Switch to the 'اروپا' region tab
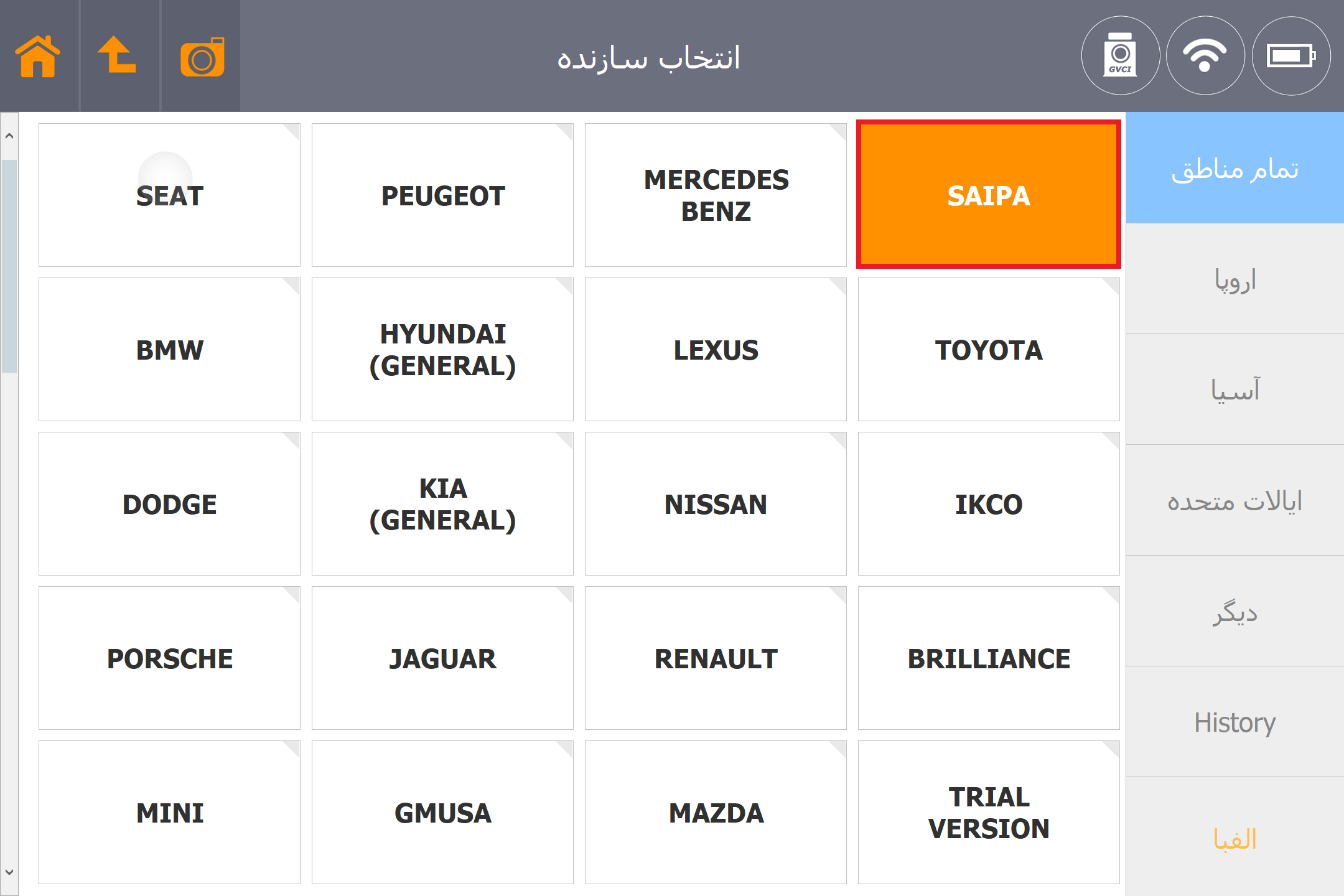This screenshot has height=896, width=1344. [x=1235, y=279]
